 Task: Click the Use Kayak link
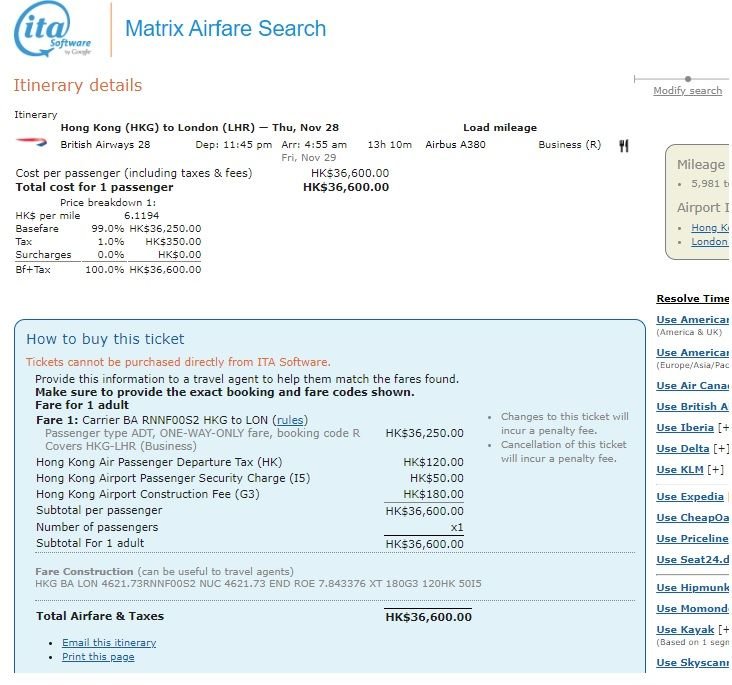coord(685,630)
